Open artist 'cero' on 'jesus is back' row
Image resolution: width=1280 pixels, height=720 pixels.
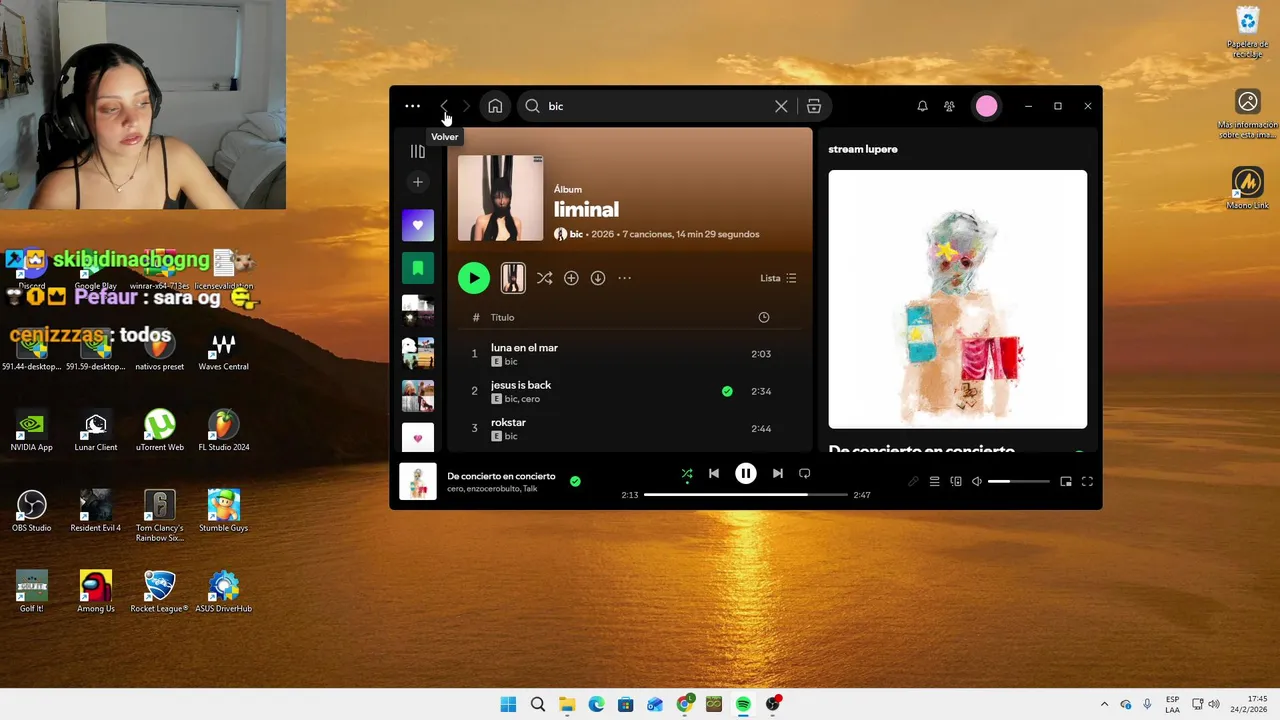point(530,399)
